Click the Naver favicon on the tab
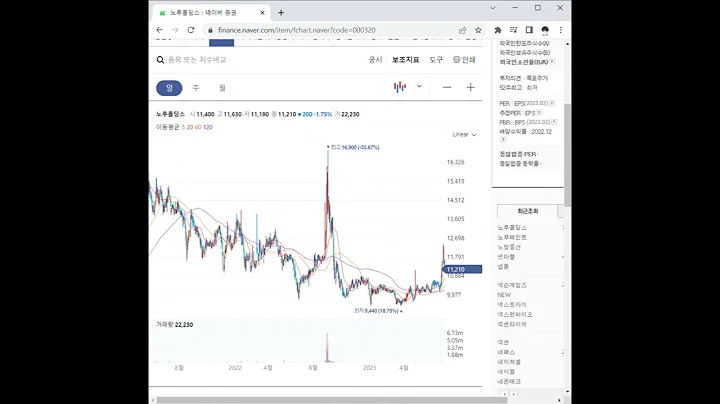This screenshot has width=720, height=404. pos(162,13)
